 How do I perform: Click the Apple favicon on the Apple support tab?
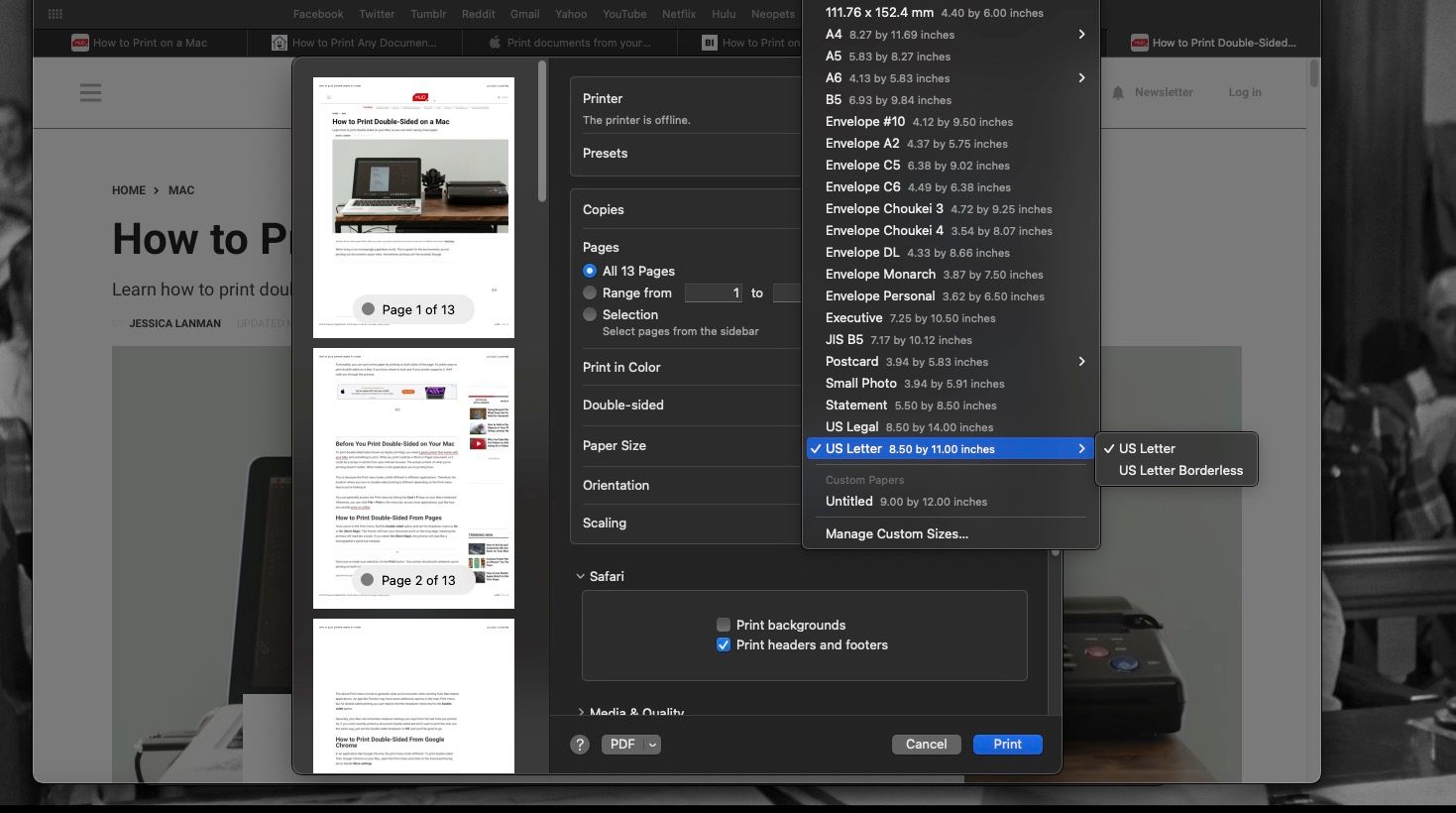coord(494,43)
